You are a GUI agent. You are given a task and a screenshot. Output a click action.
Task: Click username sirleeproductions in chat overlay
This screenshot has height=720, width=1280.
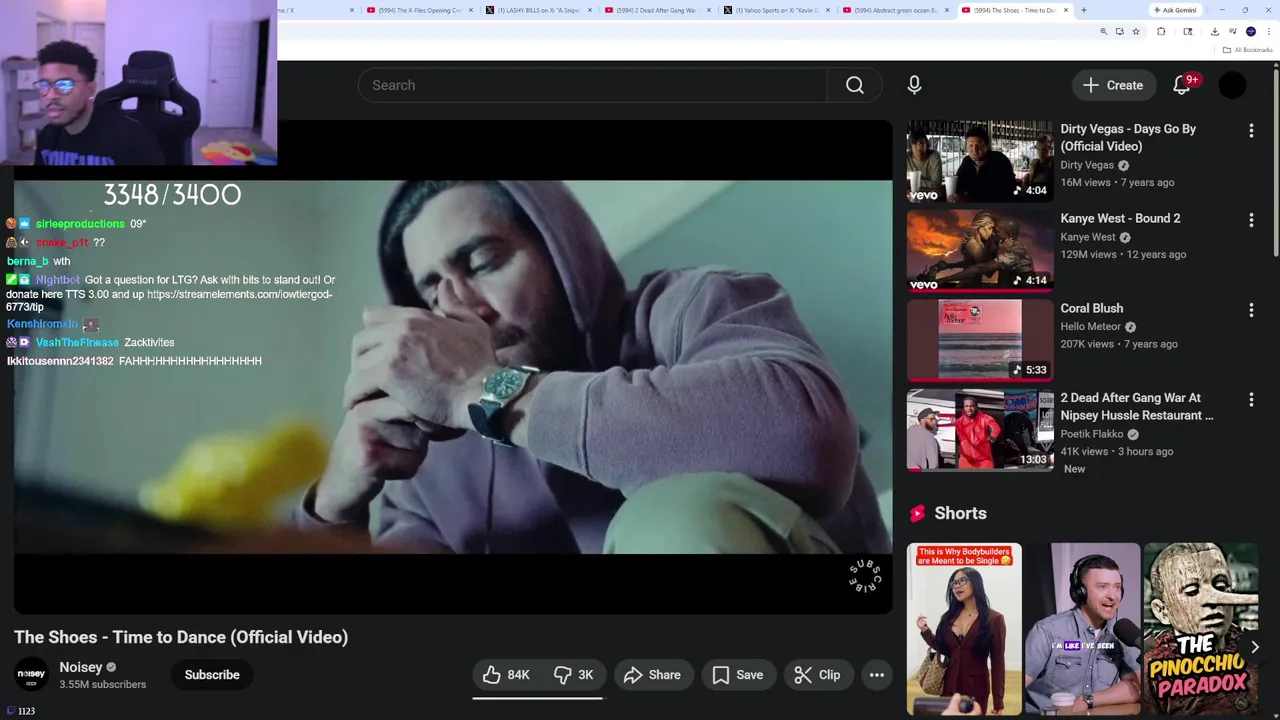(x=80, y=224)
